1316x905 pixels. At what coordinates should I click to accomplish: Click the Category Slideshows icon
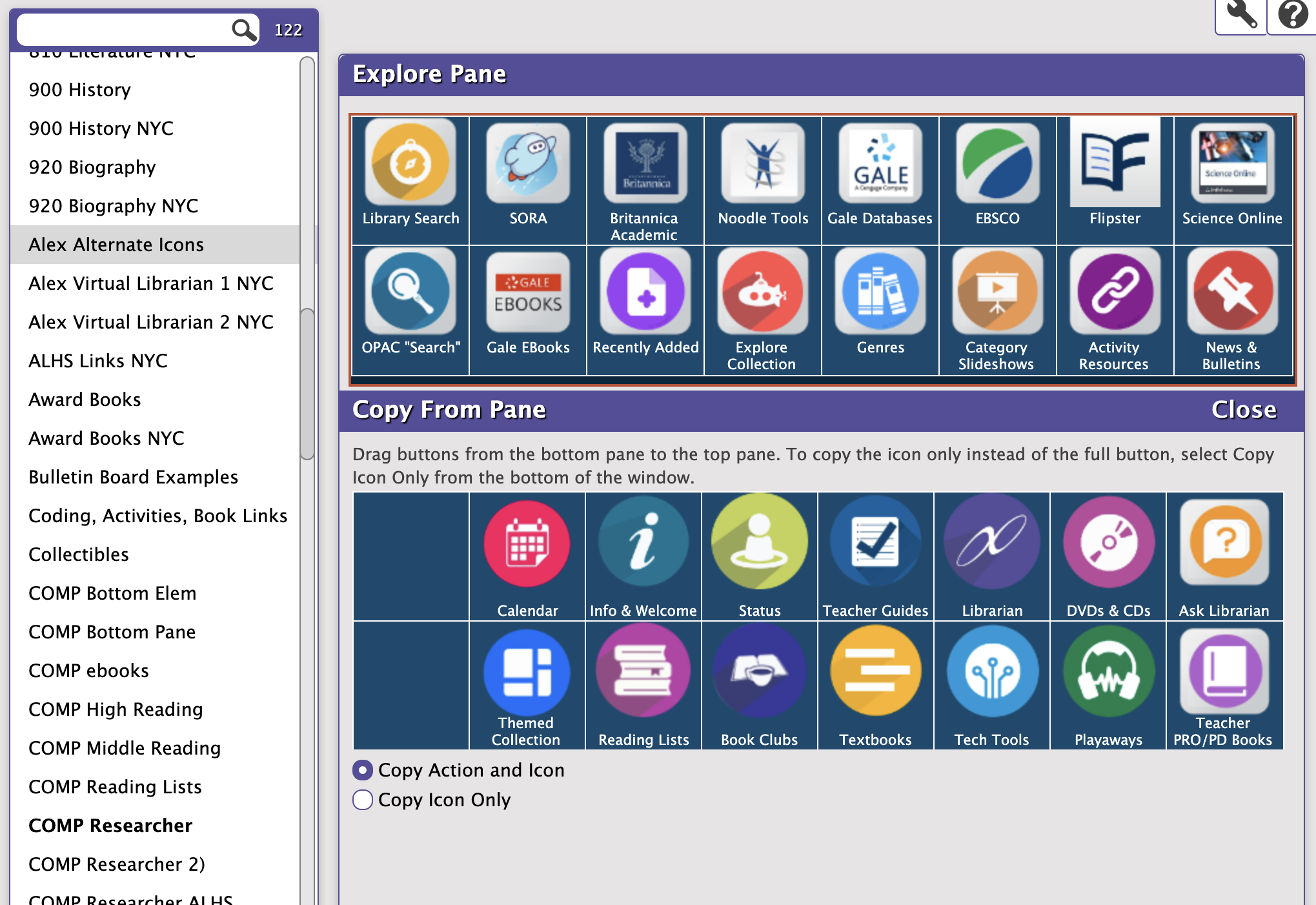coord(998,291)
